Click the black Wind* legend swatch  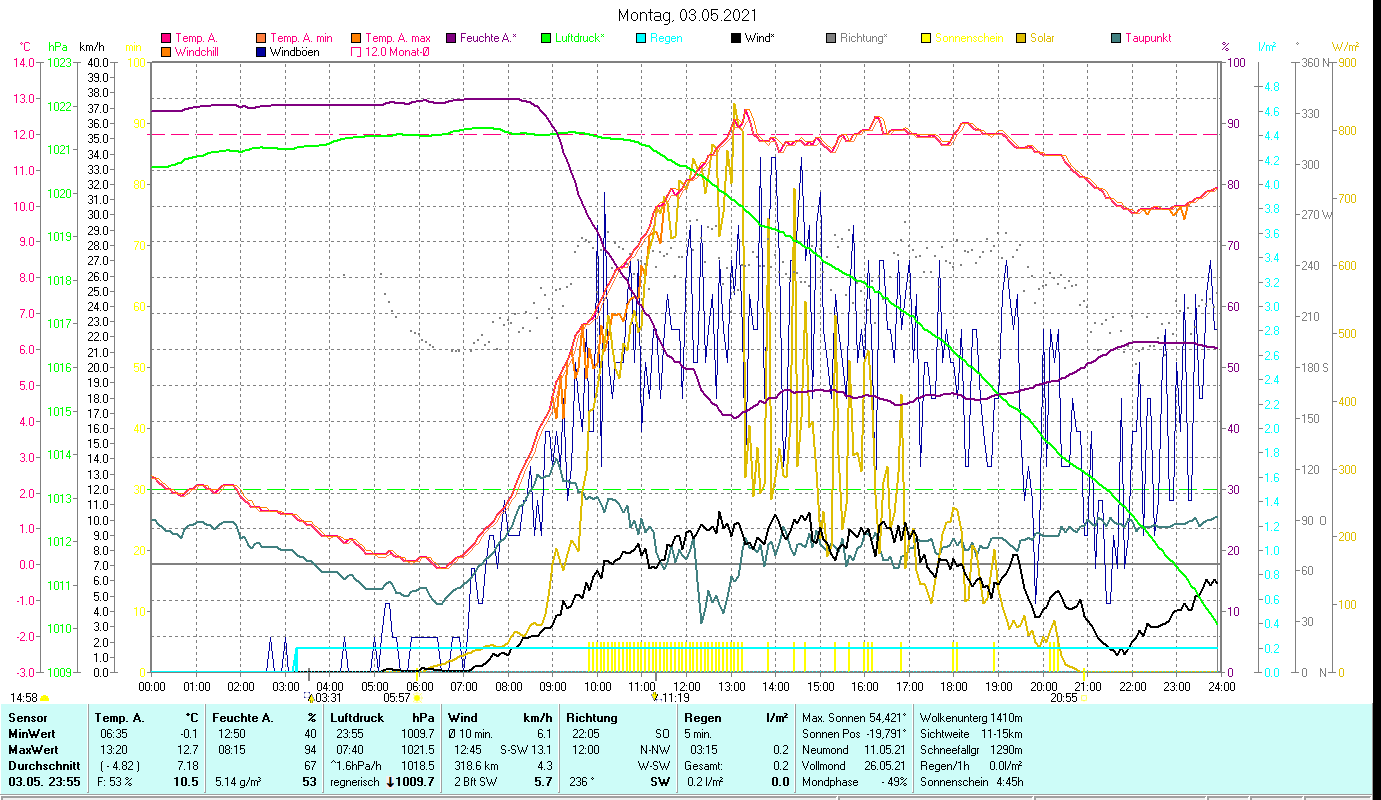[x=736, y=38]
